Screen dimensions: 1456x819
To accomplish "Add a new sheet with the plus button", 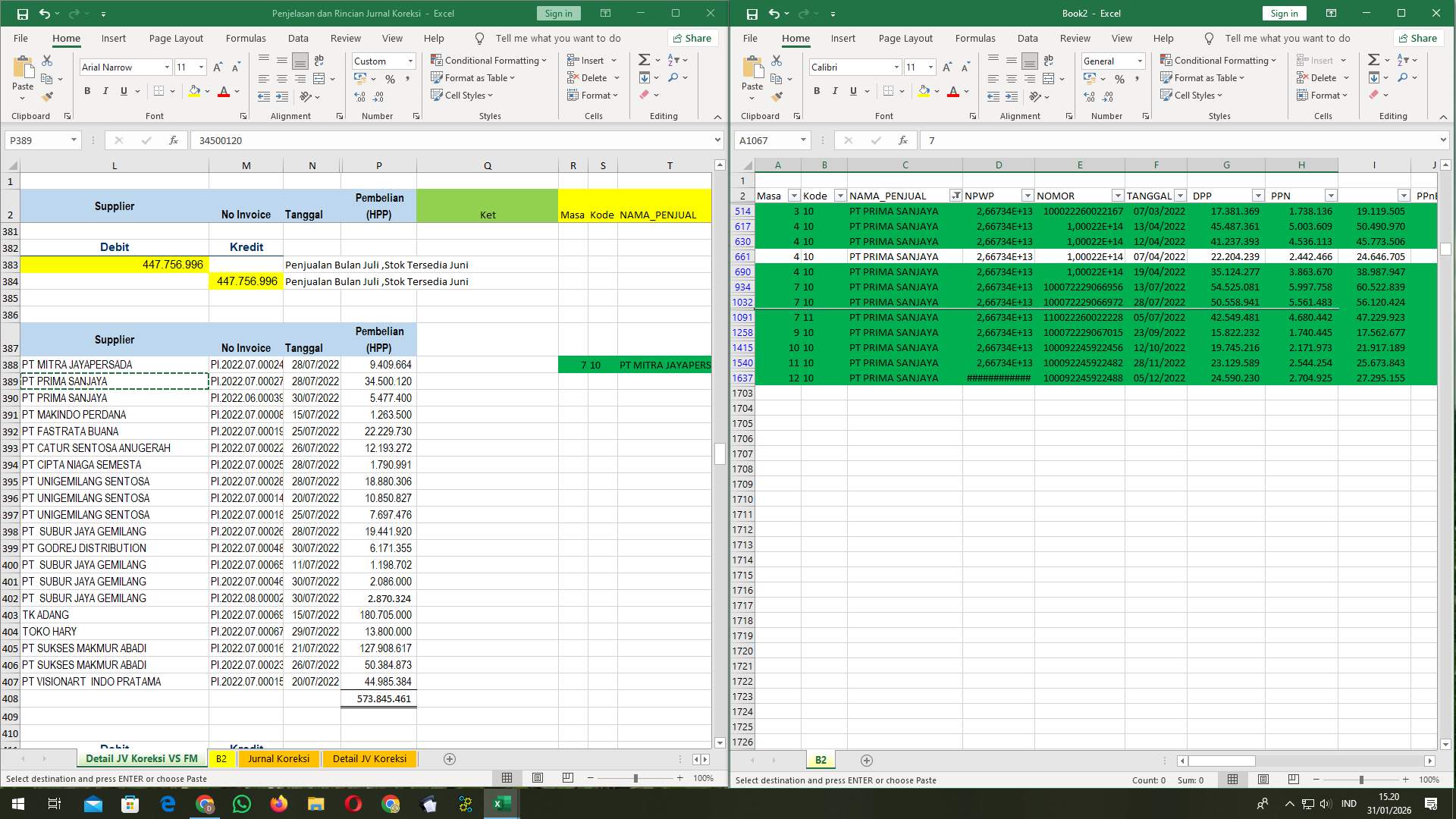I will pyautogui.click(x=450, y=759).
